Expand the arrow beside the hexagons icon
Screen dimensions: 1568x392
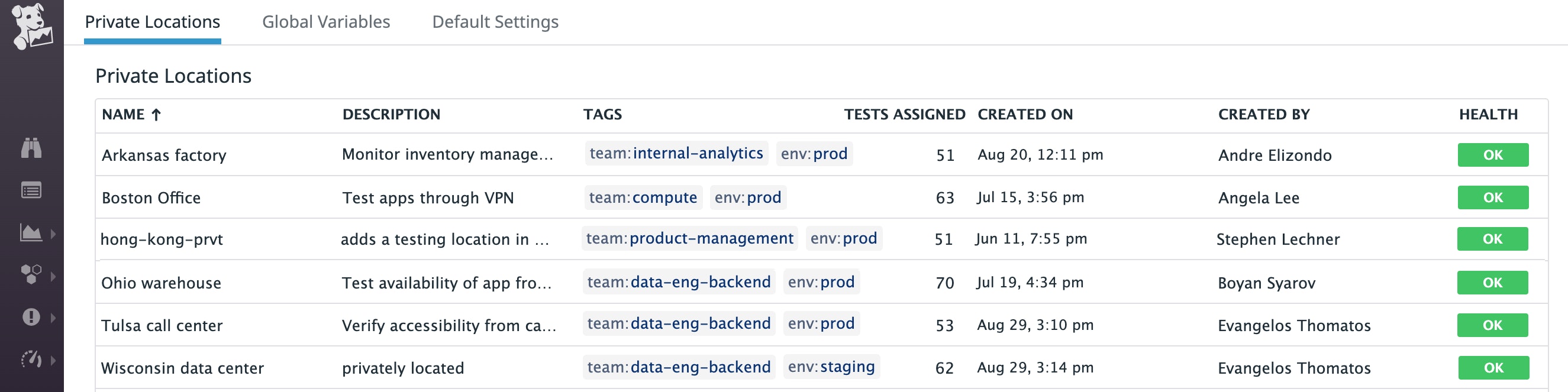point(54,276)
